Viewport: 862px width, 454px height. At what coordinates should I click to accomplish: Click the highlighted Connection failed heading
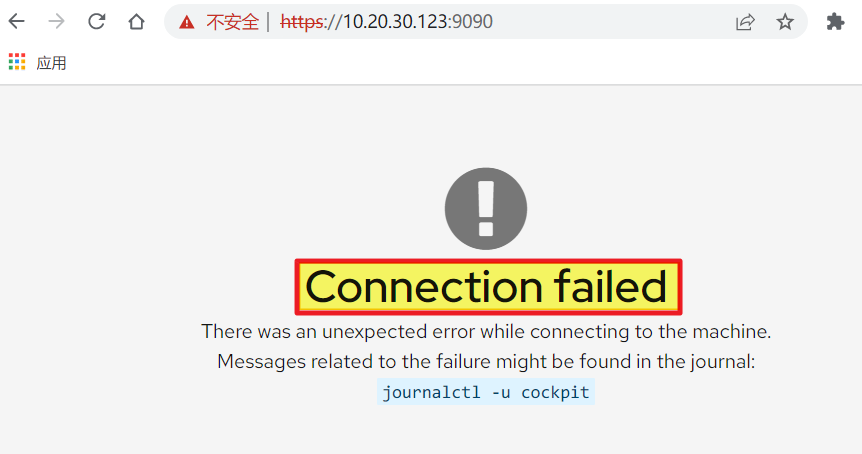tap(488, 287)
